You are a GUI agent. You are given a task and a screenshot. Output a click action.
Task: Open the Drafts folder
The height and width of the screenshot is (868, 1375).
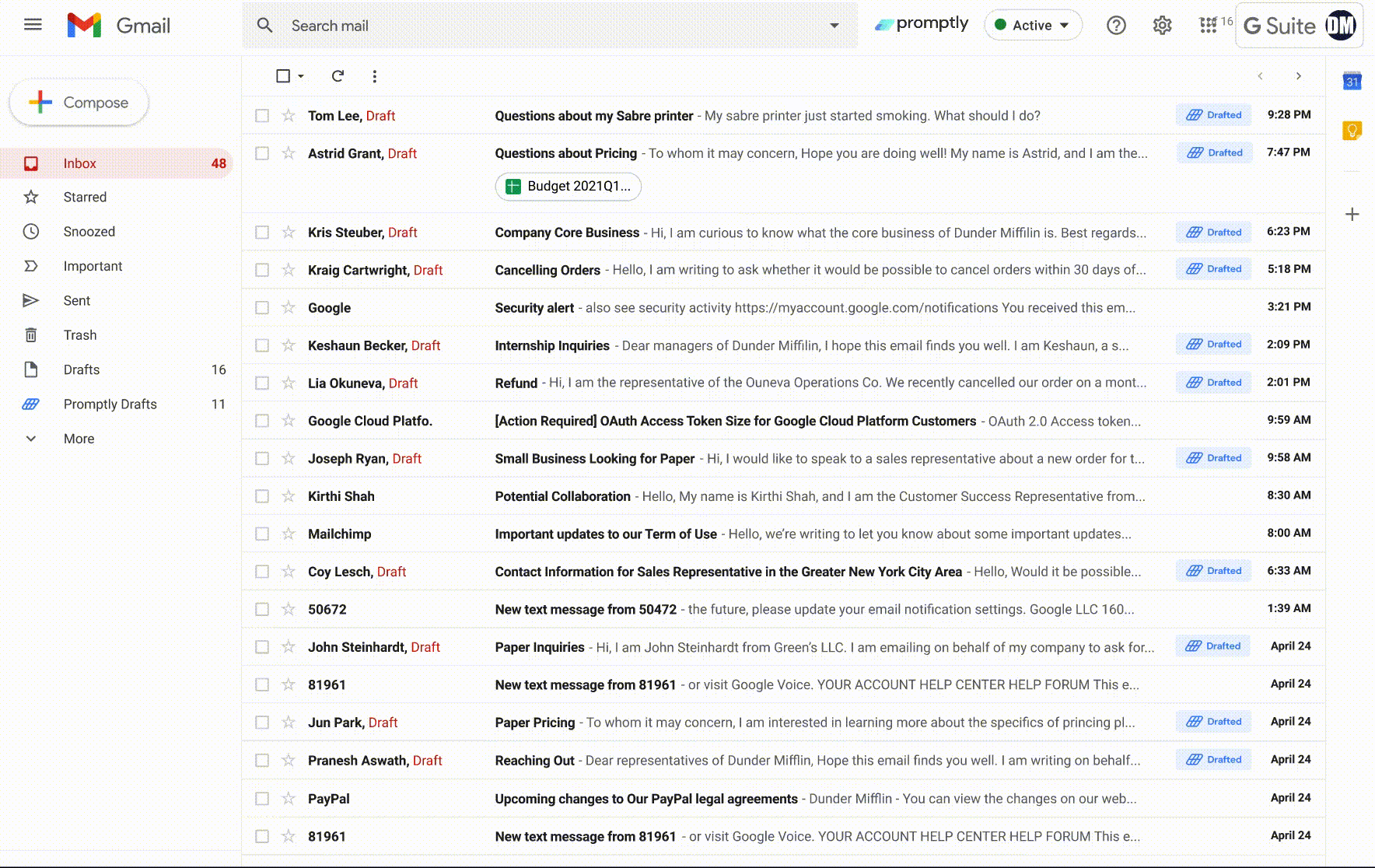(117, 369)
